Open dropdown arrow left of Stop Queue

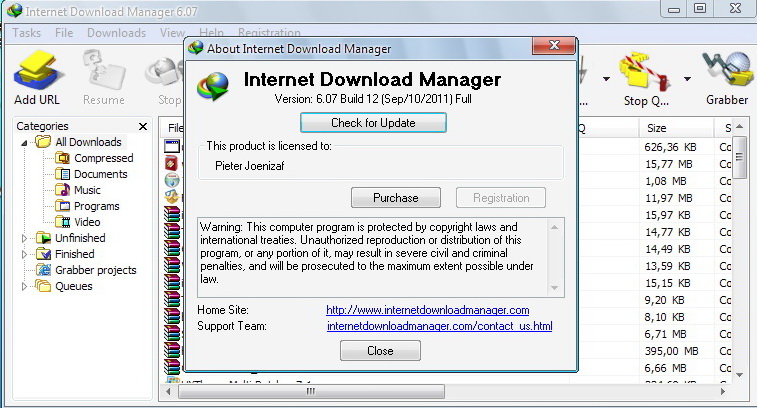[606, 79]
